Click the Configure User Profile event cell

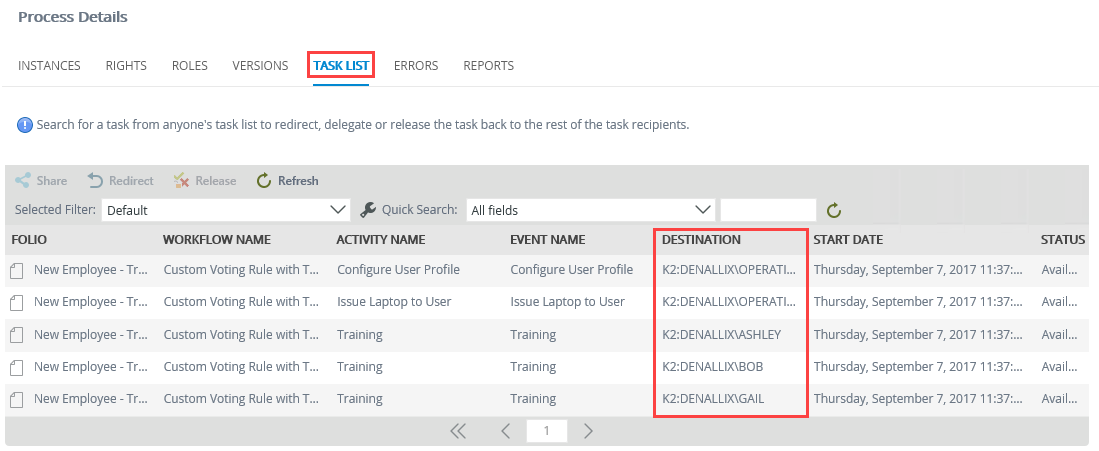point(572,270)
